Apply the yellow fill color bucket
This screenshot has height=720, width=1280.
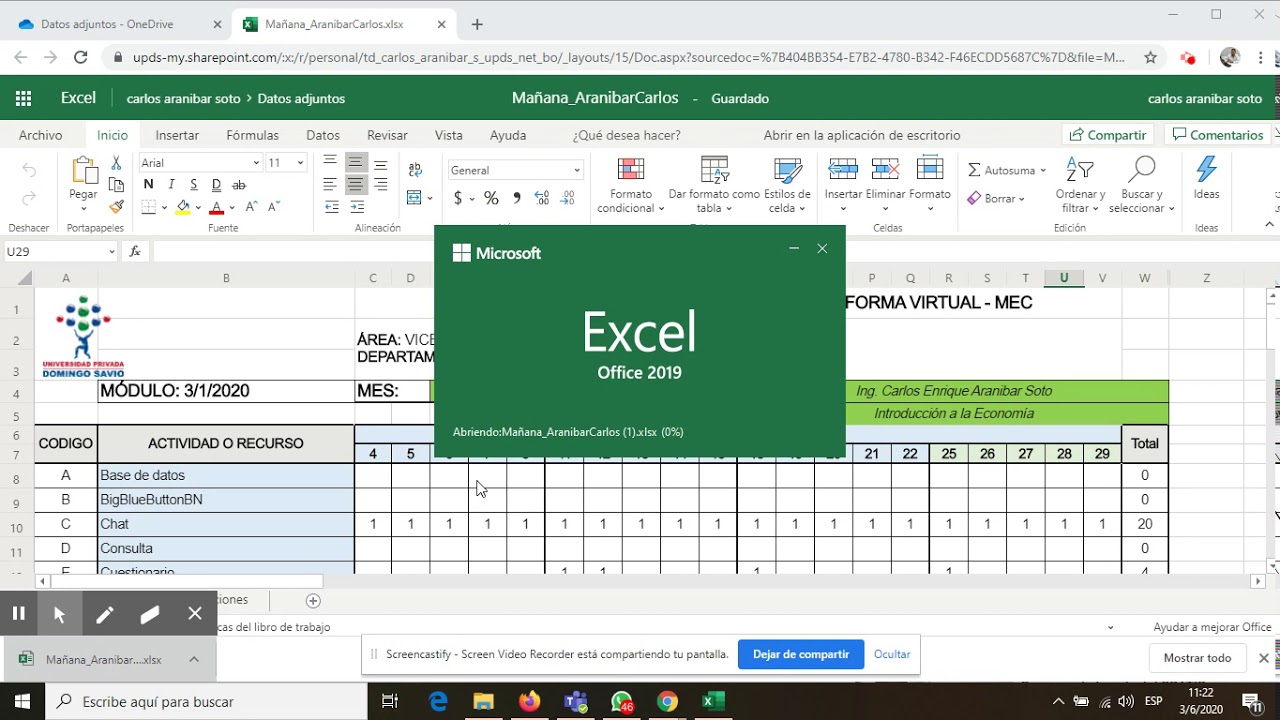click(183, 208)
